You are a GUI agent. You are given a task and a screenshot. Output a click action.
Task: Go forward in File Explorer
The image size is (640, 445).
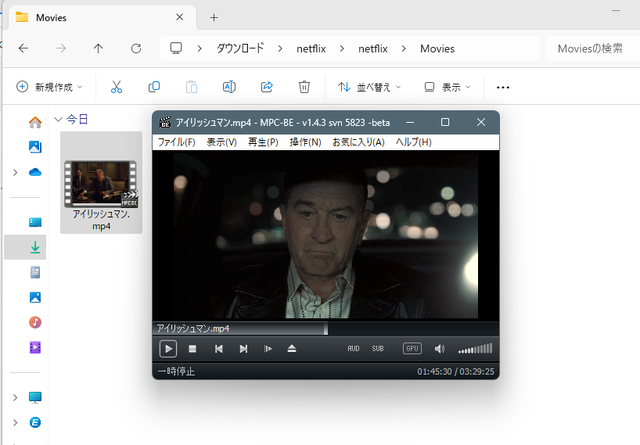point(61,49)
